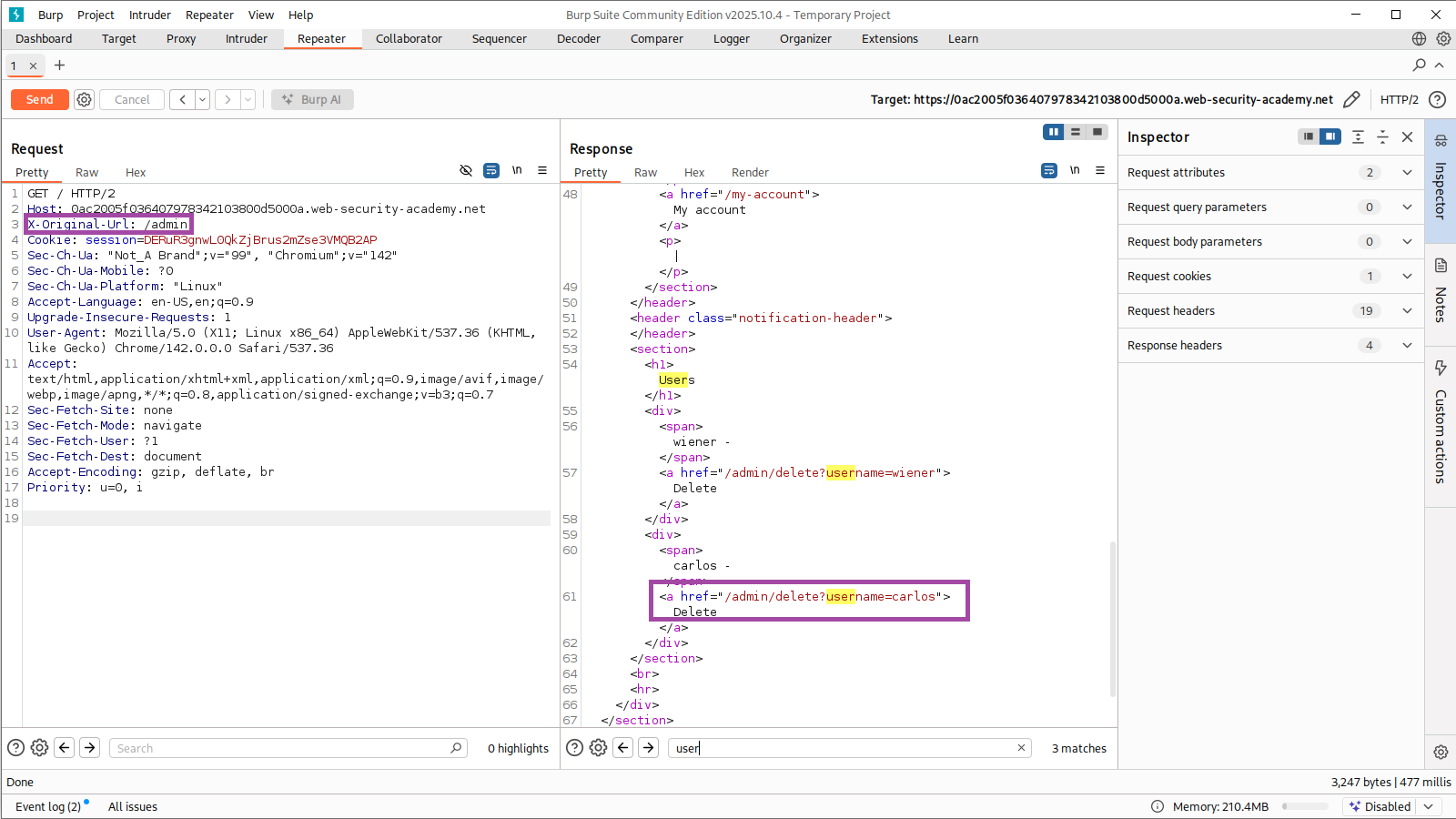
Task: Clear the Response search field
Action: (x=1021, y=748)
